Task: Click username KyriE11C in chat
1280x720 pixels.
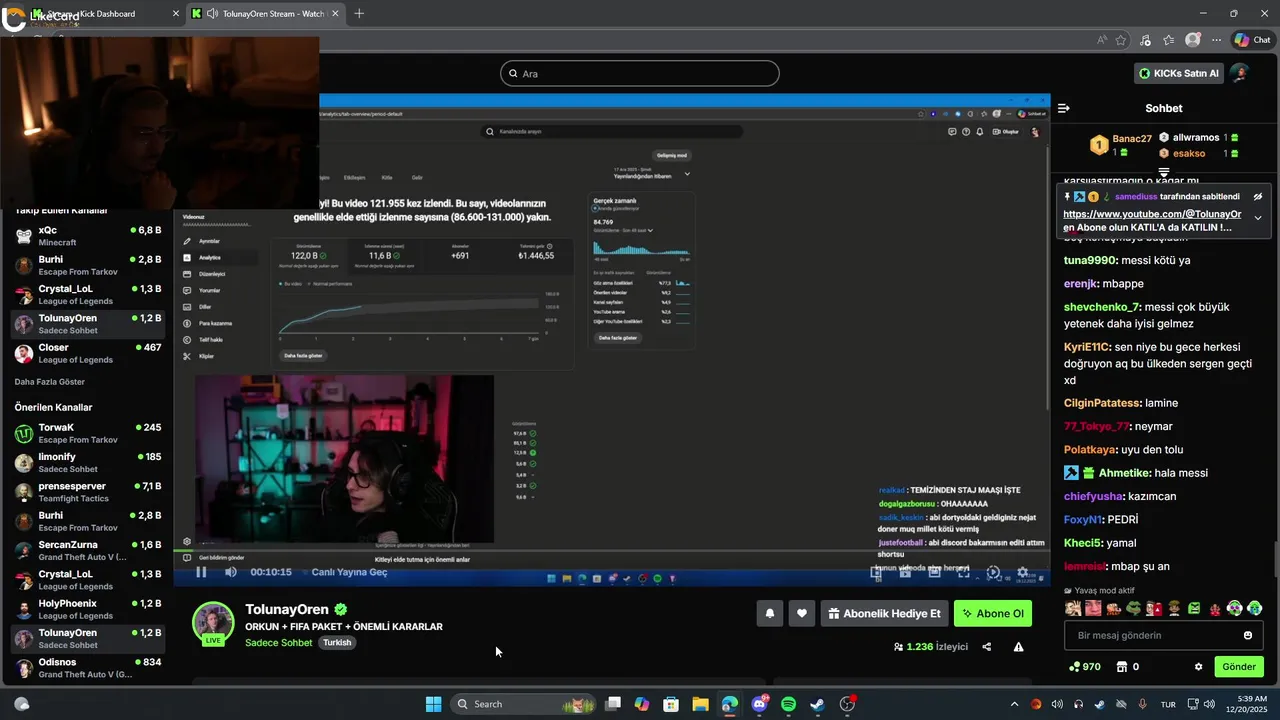Action: (x=1087, y=346)
